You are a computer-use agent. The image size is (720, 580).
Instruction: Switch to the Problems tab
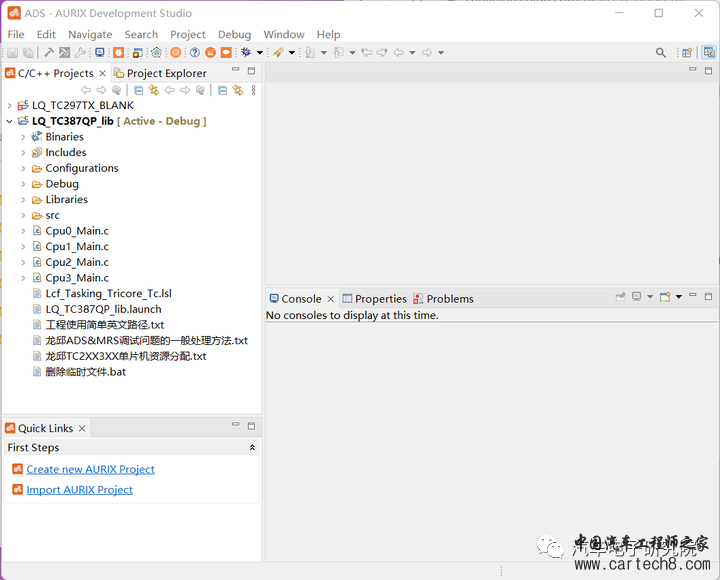(444, 299)
